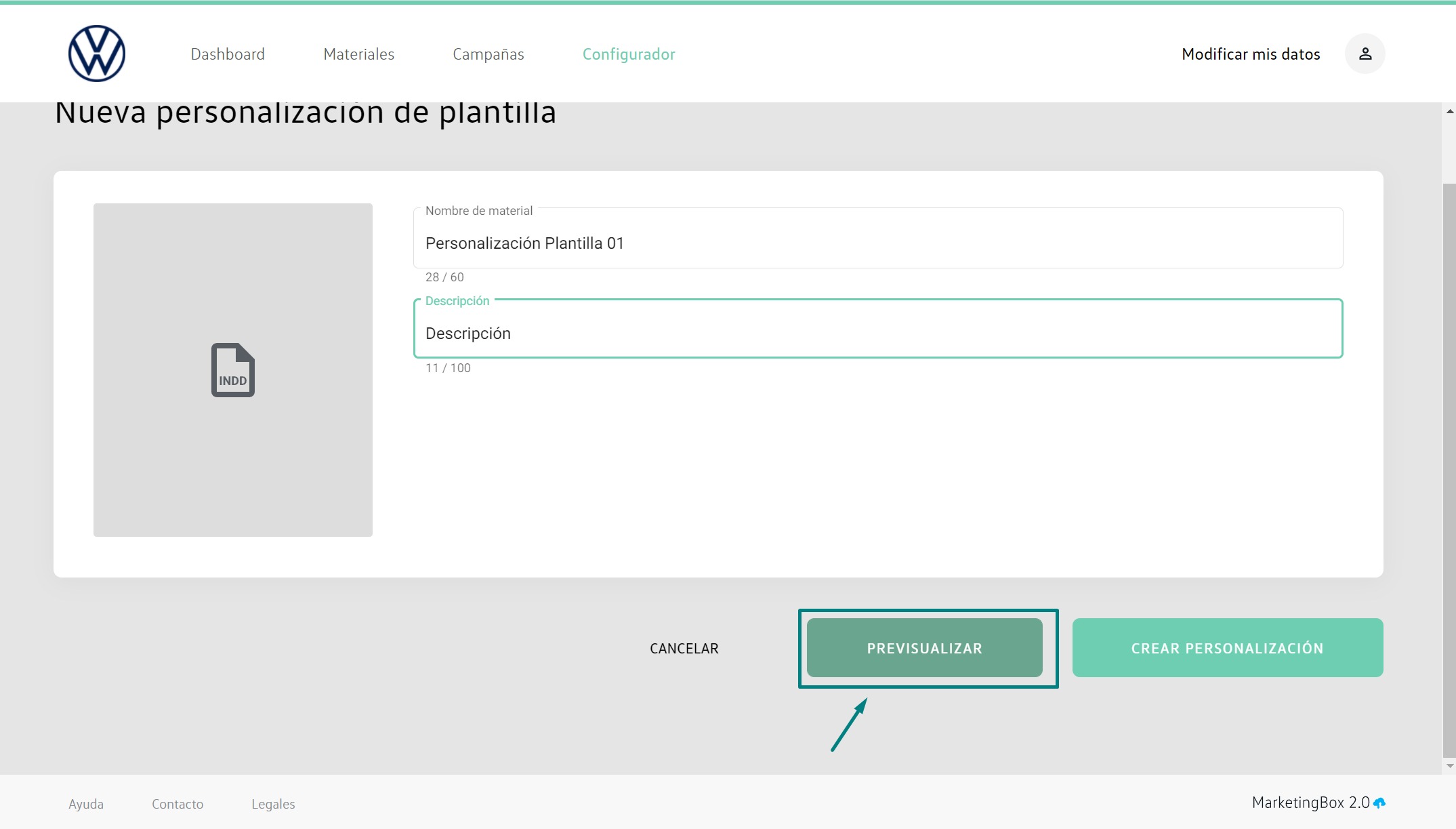Open the Contacto footer link
The width and height of the screenshot is (1456, 829).
coord(178,804)
